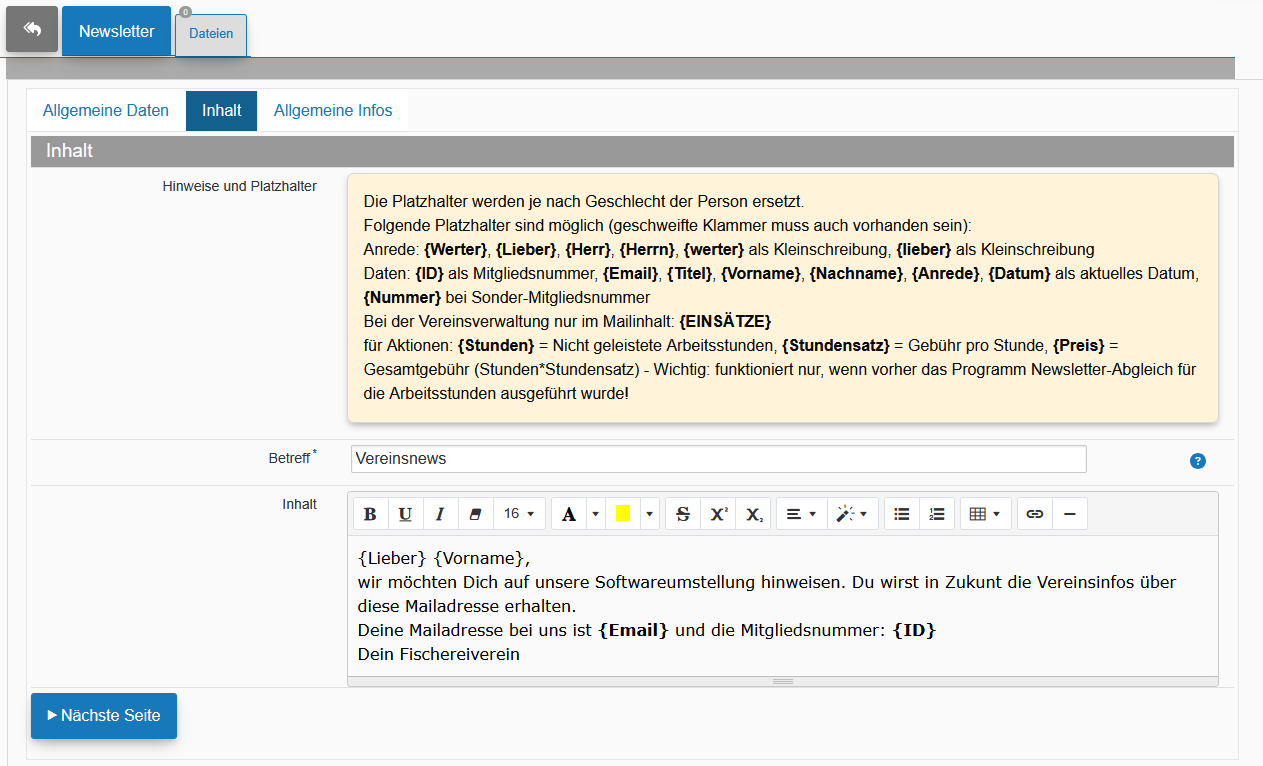Viewport: 1263px width, 766px height.
Task: Toggle bold formatting
Action: [370, 514]
